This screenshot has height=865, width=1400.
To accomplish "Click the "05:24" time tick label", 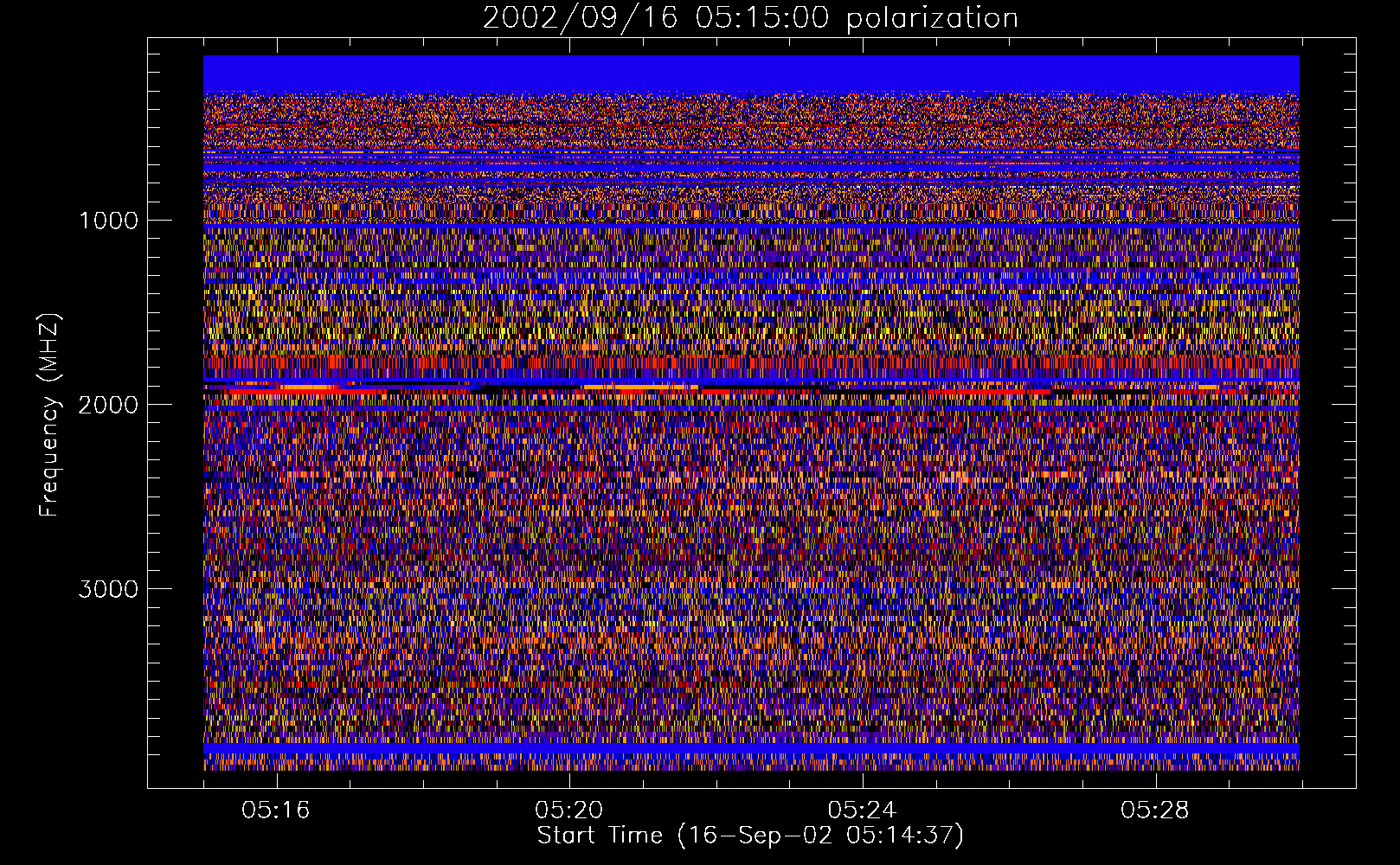I will click(862, 811).
